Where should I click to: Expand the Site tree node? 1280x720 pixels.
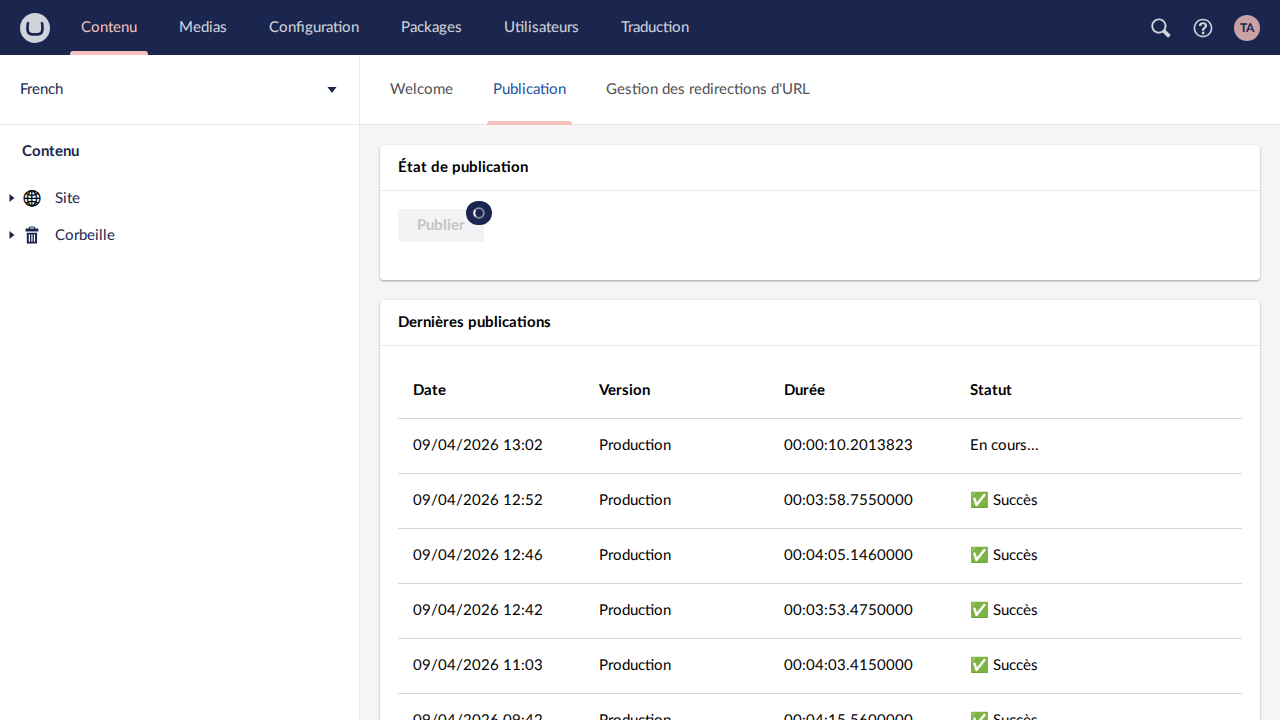point(11,198)
